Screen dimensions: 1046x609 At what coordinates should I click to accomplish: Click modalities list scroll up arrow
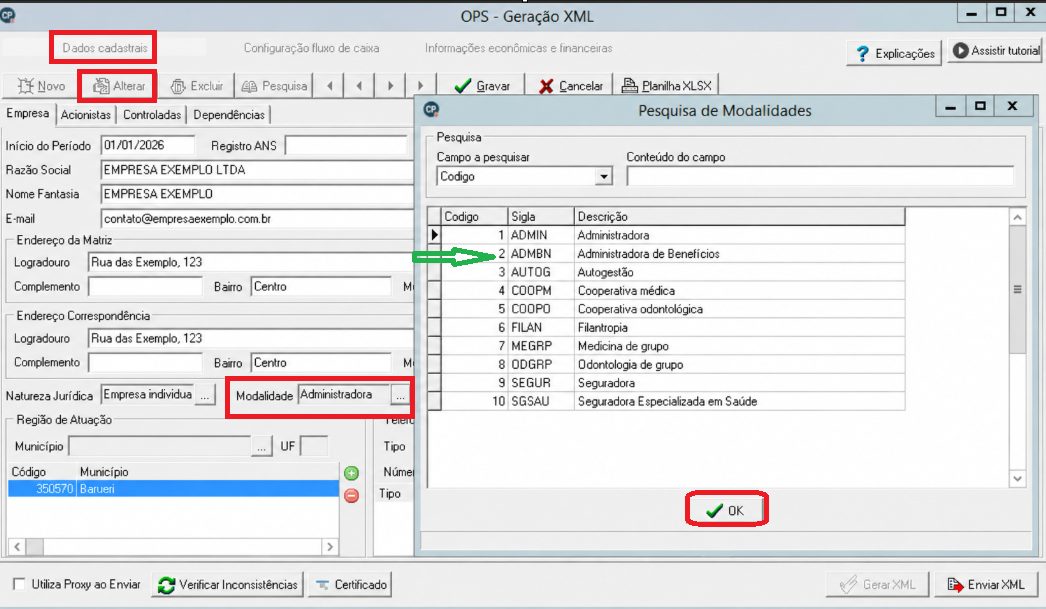pos(1017,217)
